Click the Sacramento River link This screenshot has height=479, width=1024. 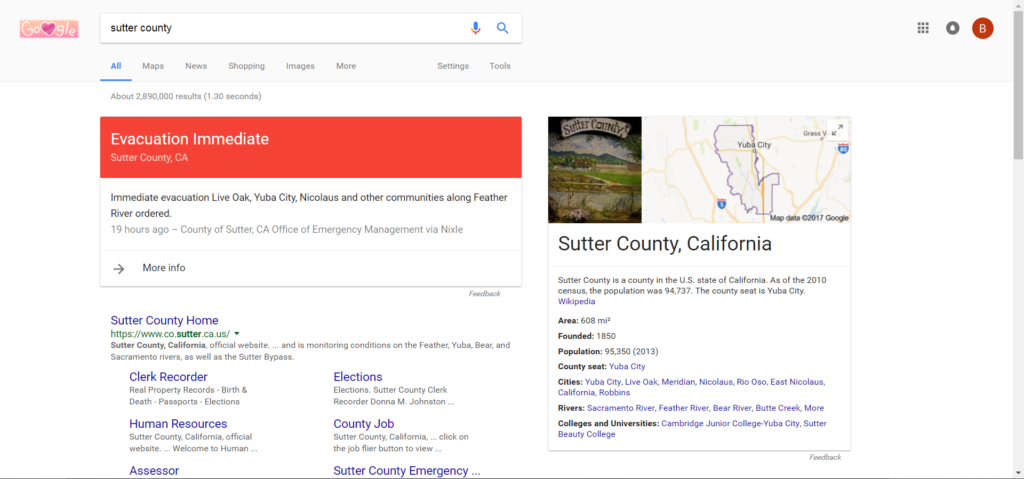coord(620,408)
